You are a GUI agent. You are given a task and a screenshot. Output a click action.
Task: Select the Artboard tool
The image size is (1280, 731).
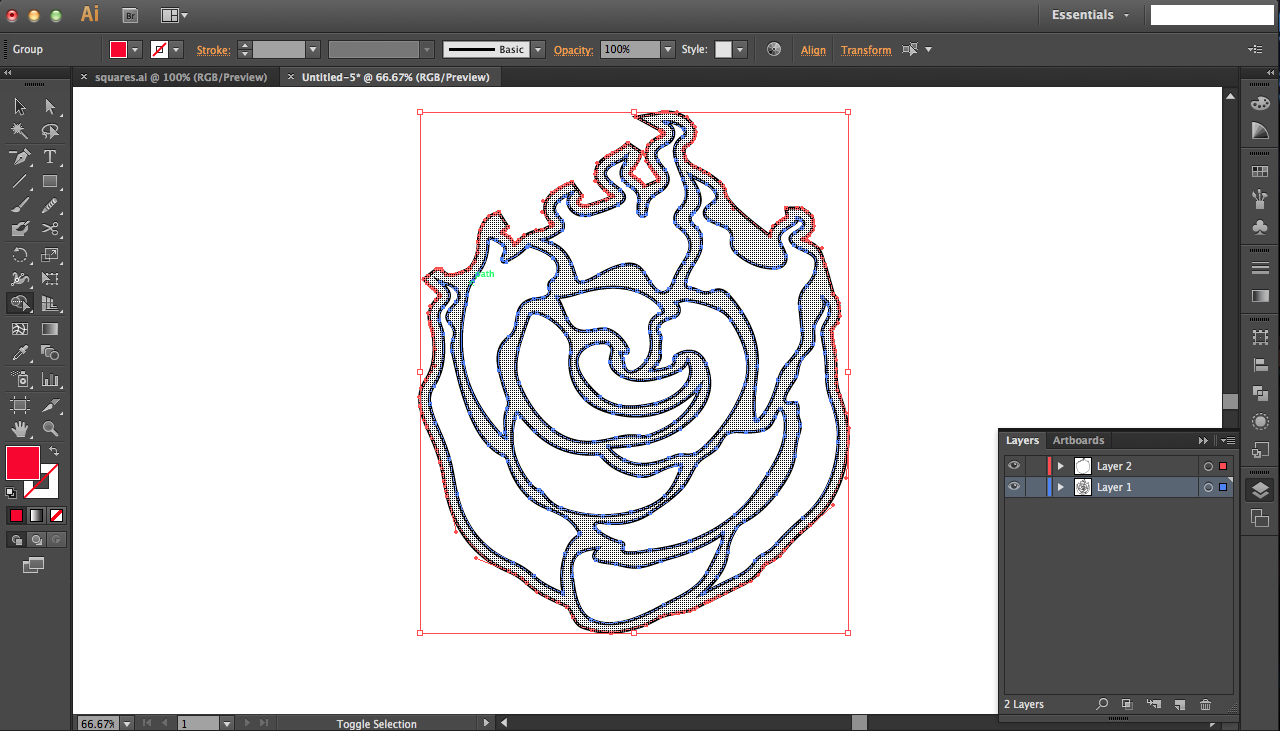20,405
